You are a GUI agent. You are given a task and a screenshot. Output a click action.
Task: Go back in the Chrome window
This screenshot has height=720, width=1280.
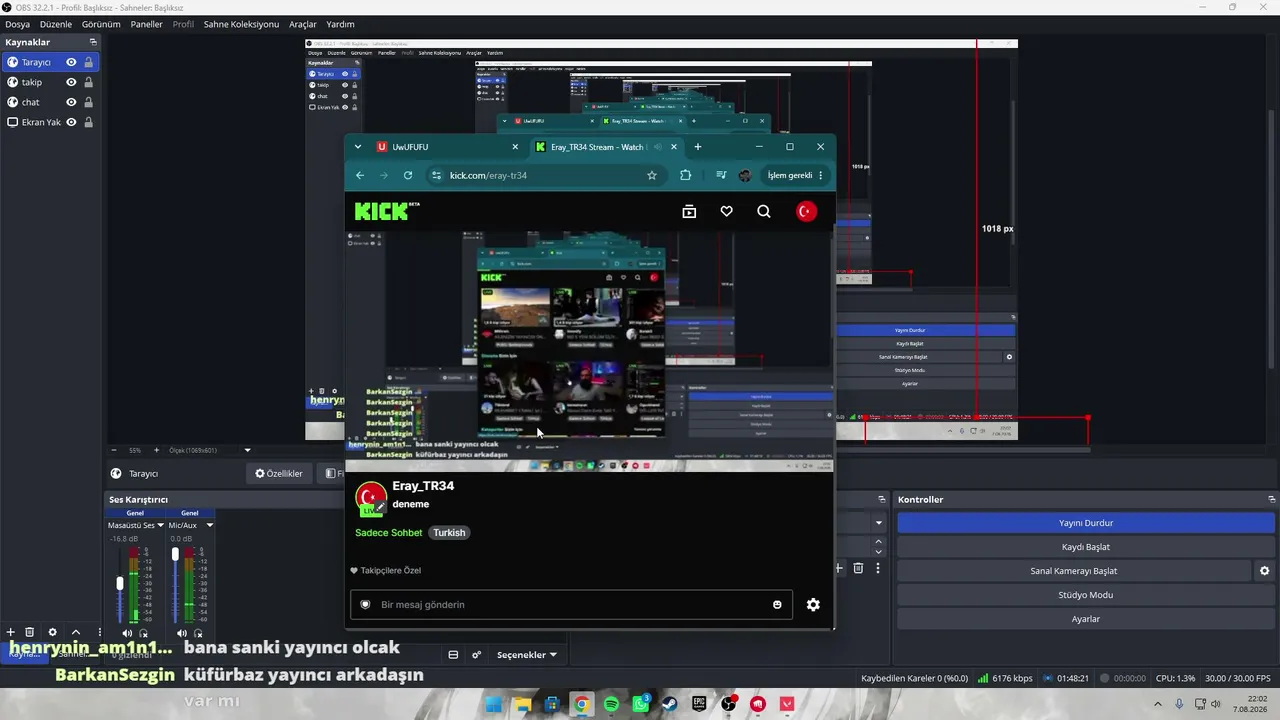coord(360,175)
